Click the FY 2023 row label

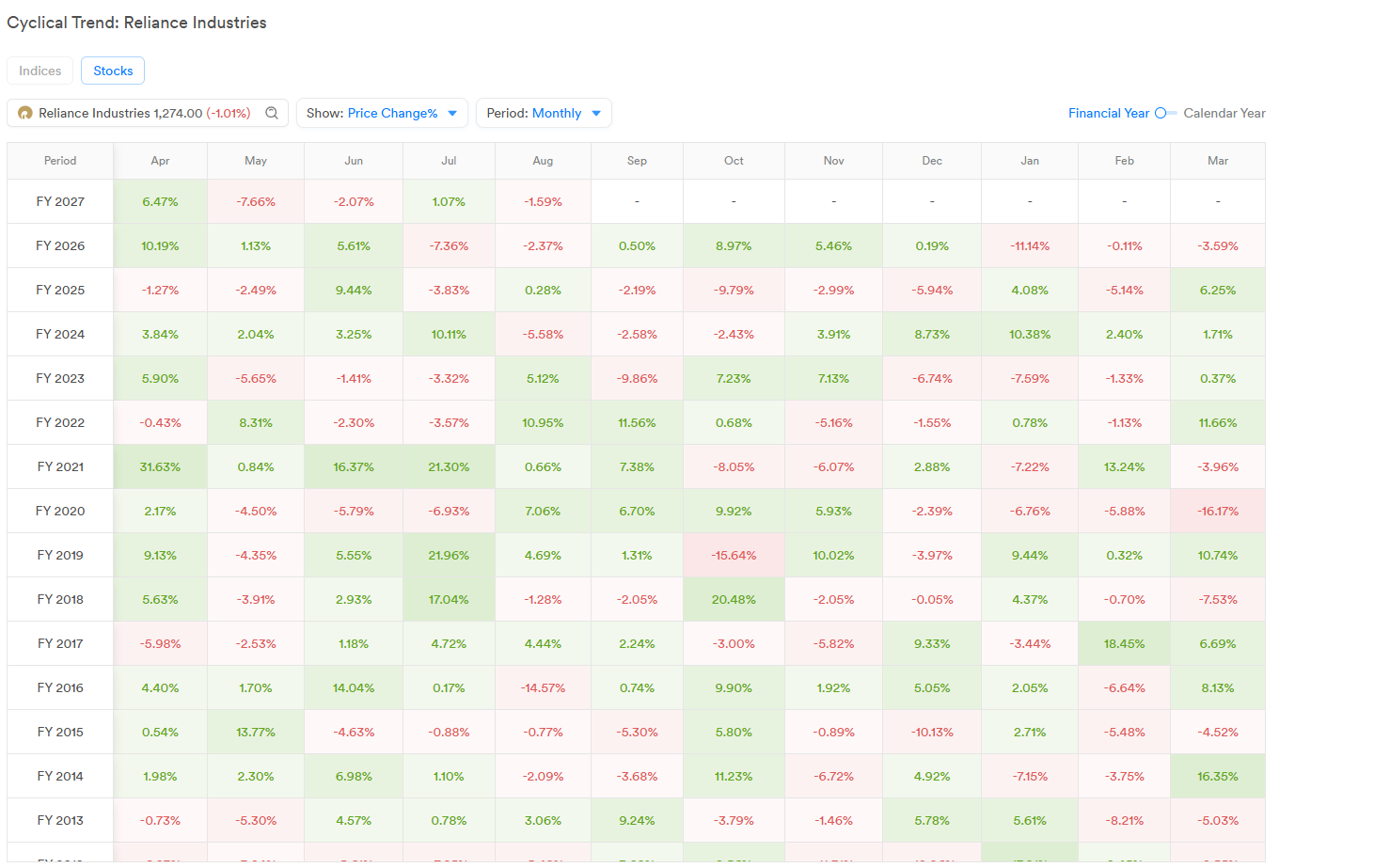[x=60, y=378]
